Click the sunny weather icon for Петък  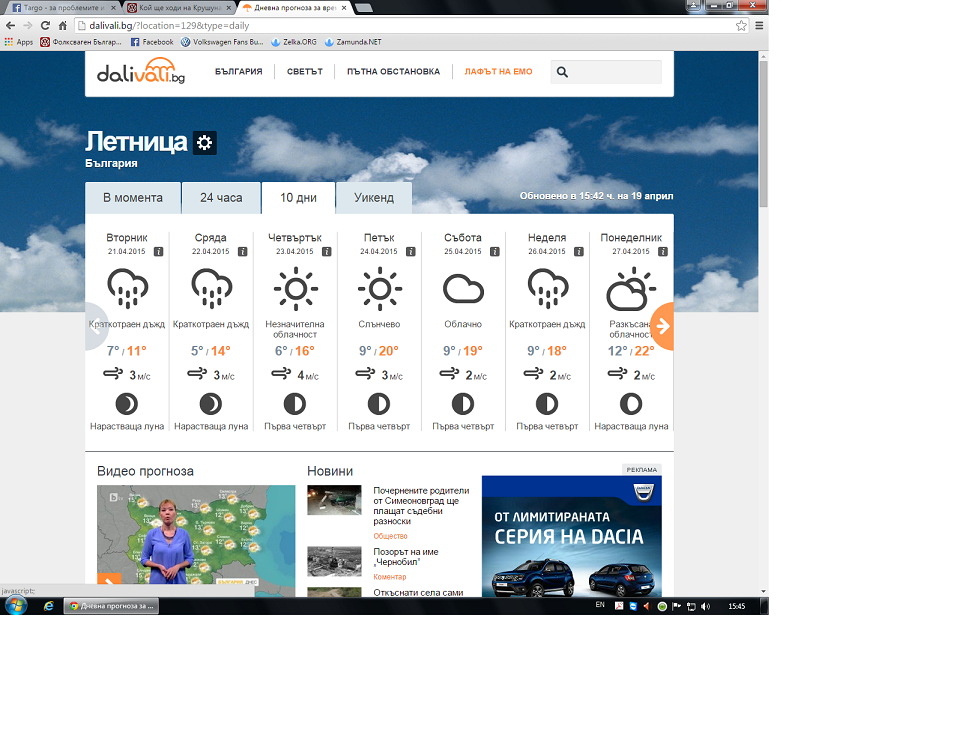coord(379,291)
